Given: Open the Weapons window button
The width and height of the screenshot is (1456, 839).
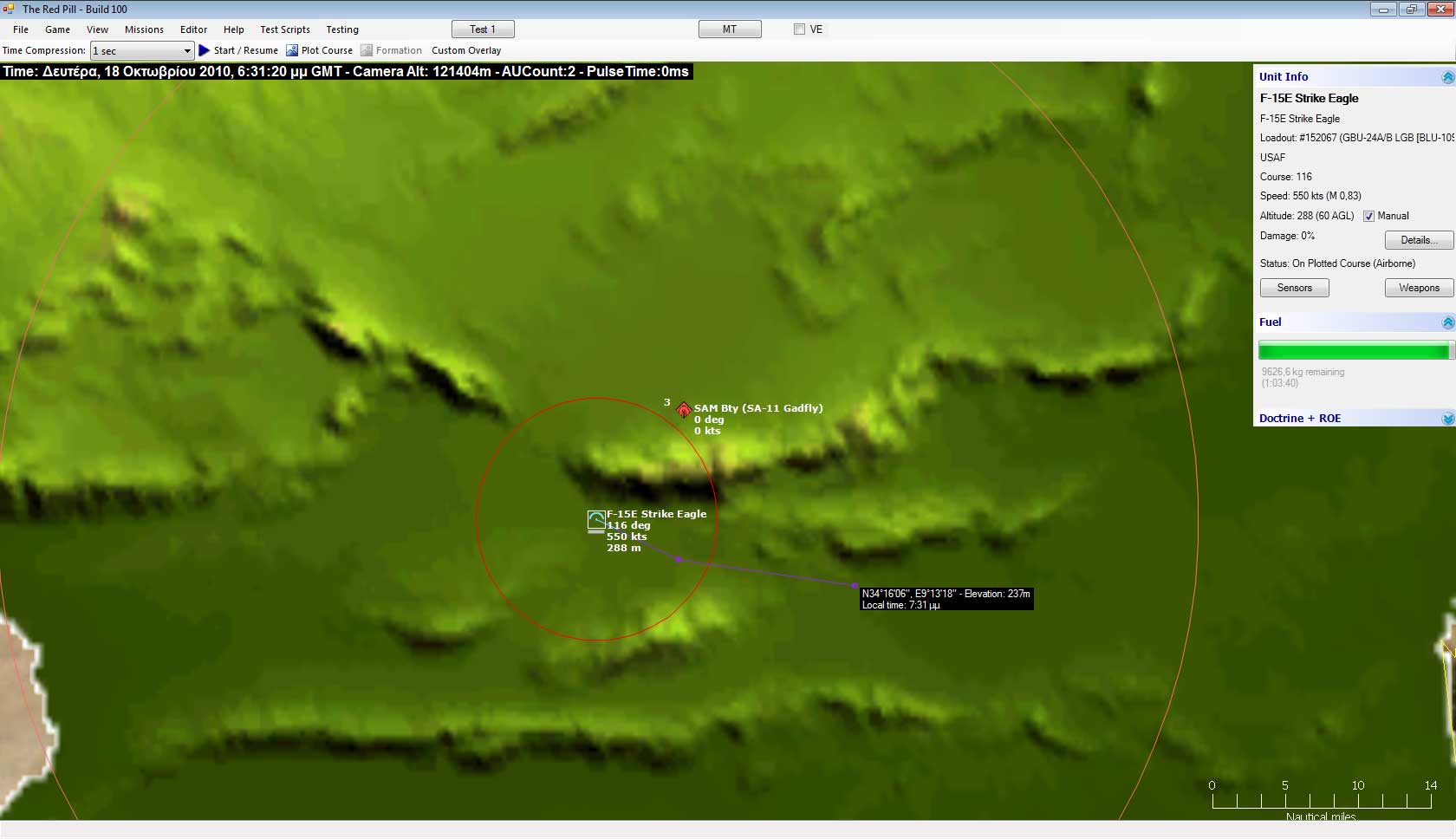Looking at the screenshot, I should [x=1419, y=288].
